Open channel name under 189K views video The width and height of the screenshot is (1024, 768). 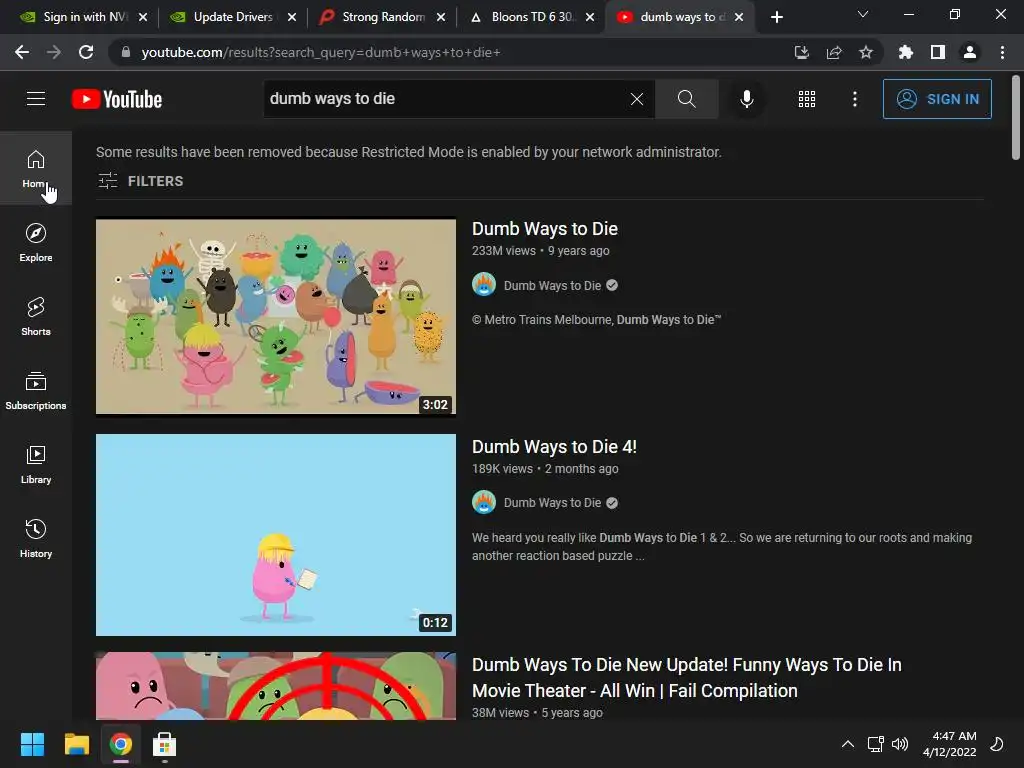click(552, 503)
